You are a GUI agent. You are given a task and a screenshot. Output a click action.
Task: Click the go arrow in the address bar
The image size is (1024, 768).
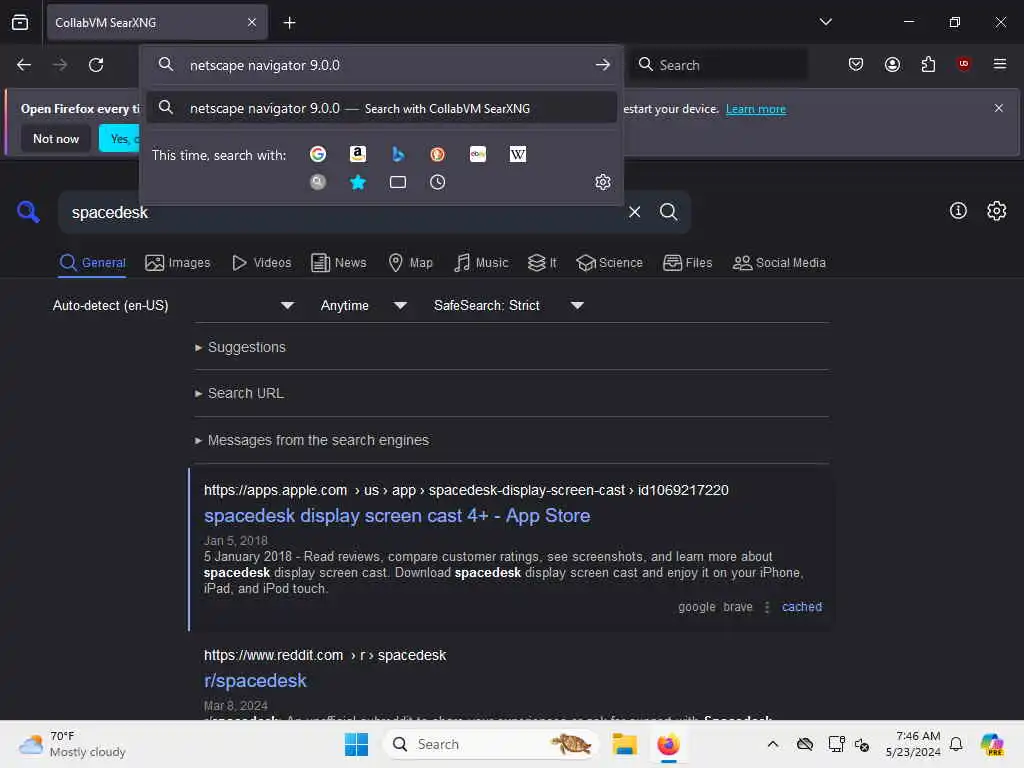[603, 65]
